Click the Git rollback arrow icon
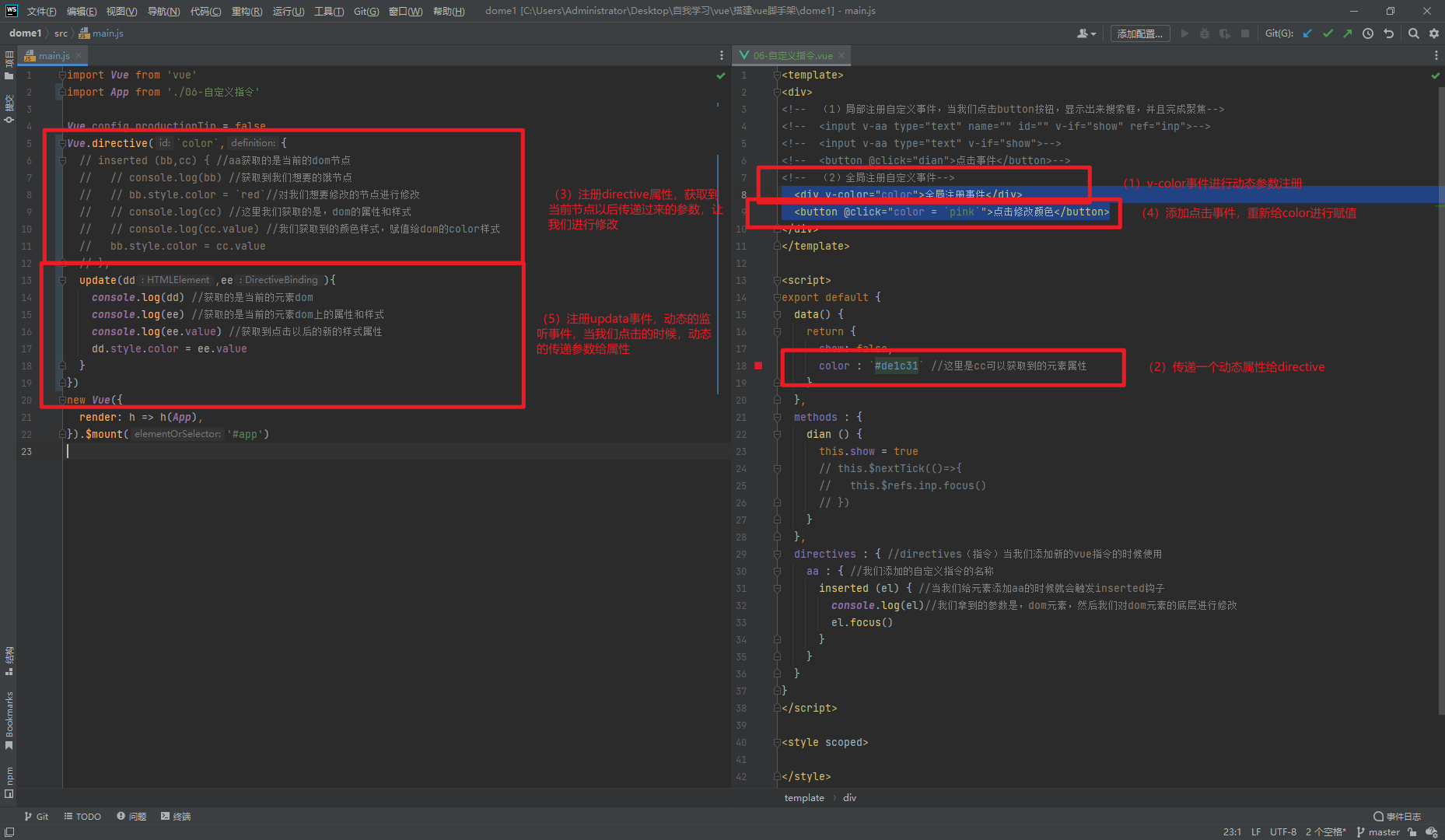This screenshot has height=840, width=1445. [x=1388, y=33]
